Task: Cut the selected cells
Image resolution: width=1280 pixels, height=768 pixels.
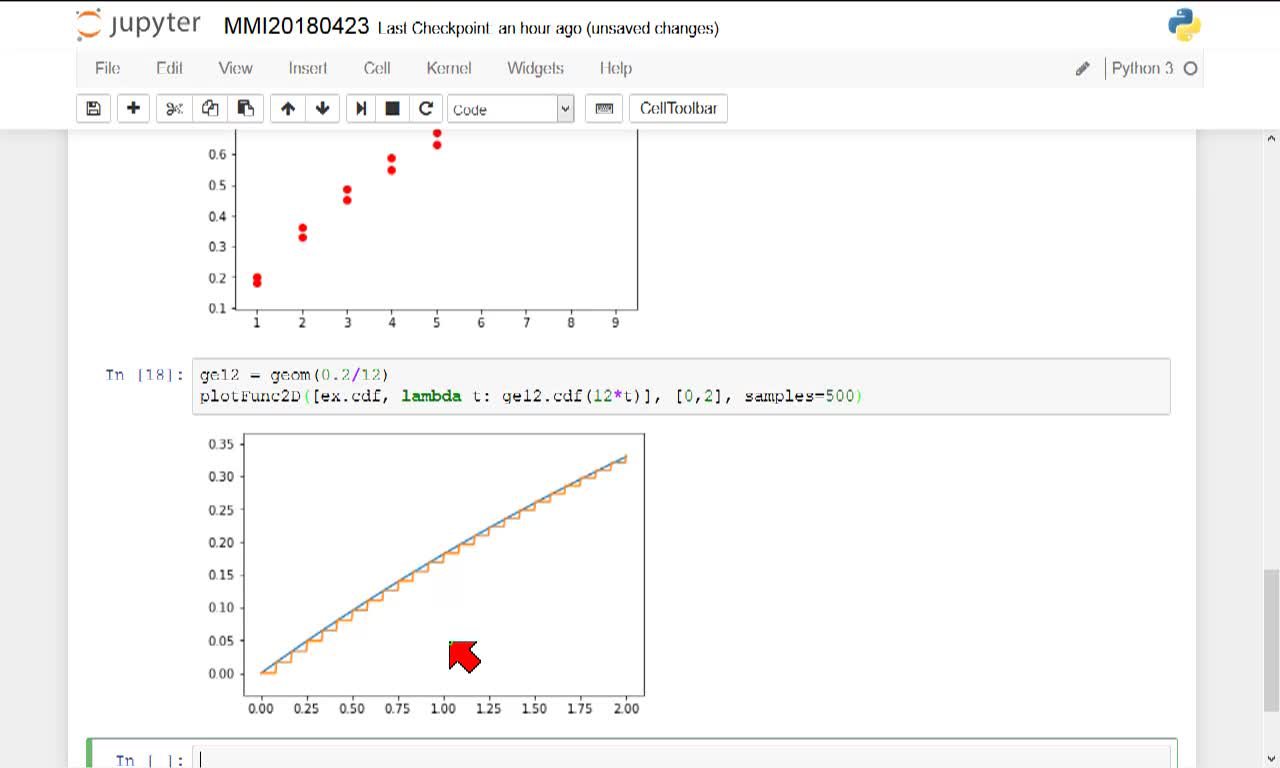Action: click(174, 108)
